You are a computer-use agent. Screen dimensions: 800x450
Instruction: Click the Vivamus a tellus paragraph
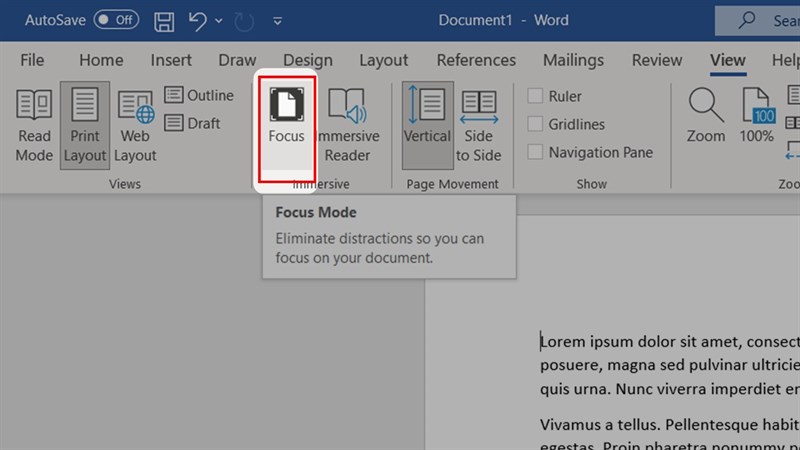pos(670,434)
